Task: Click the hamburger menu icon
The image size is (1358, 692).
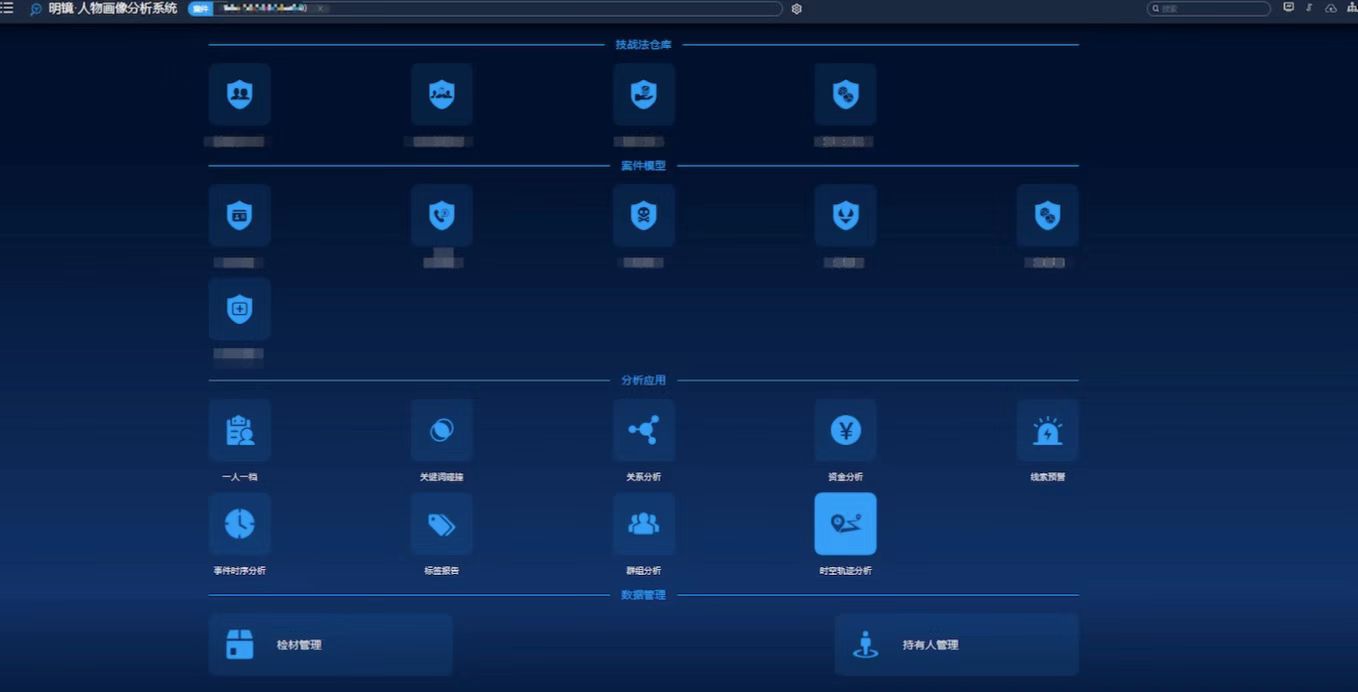Action: coord(8,8)
